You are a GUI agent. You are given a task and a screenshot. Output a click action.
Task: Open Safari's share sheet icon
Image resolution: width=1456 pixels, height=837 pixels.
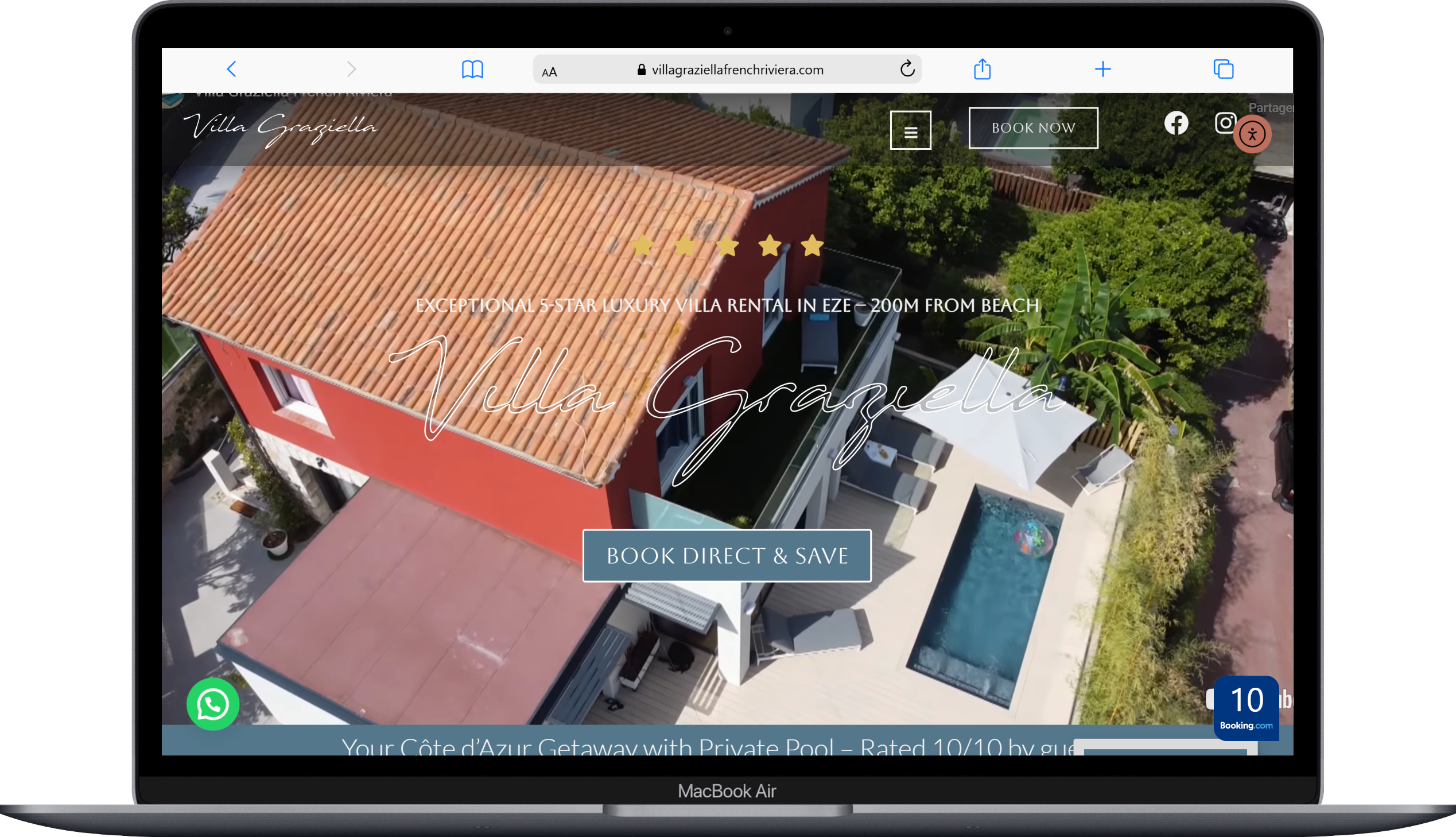pyautogui.click(x=983, y=69)
